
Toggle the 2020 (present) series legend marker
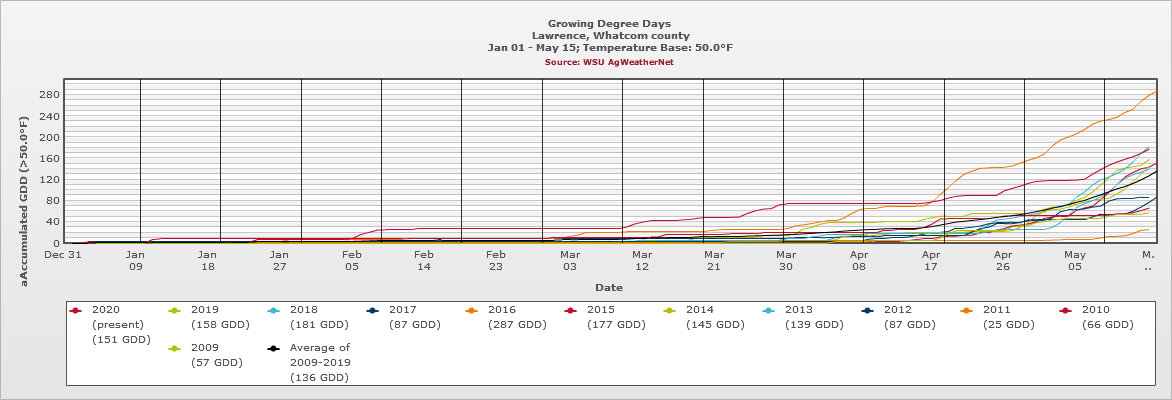click(x=76, y=310)
